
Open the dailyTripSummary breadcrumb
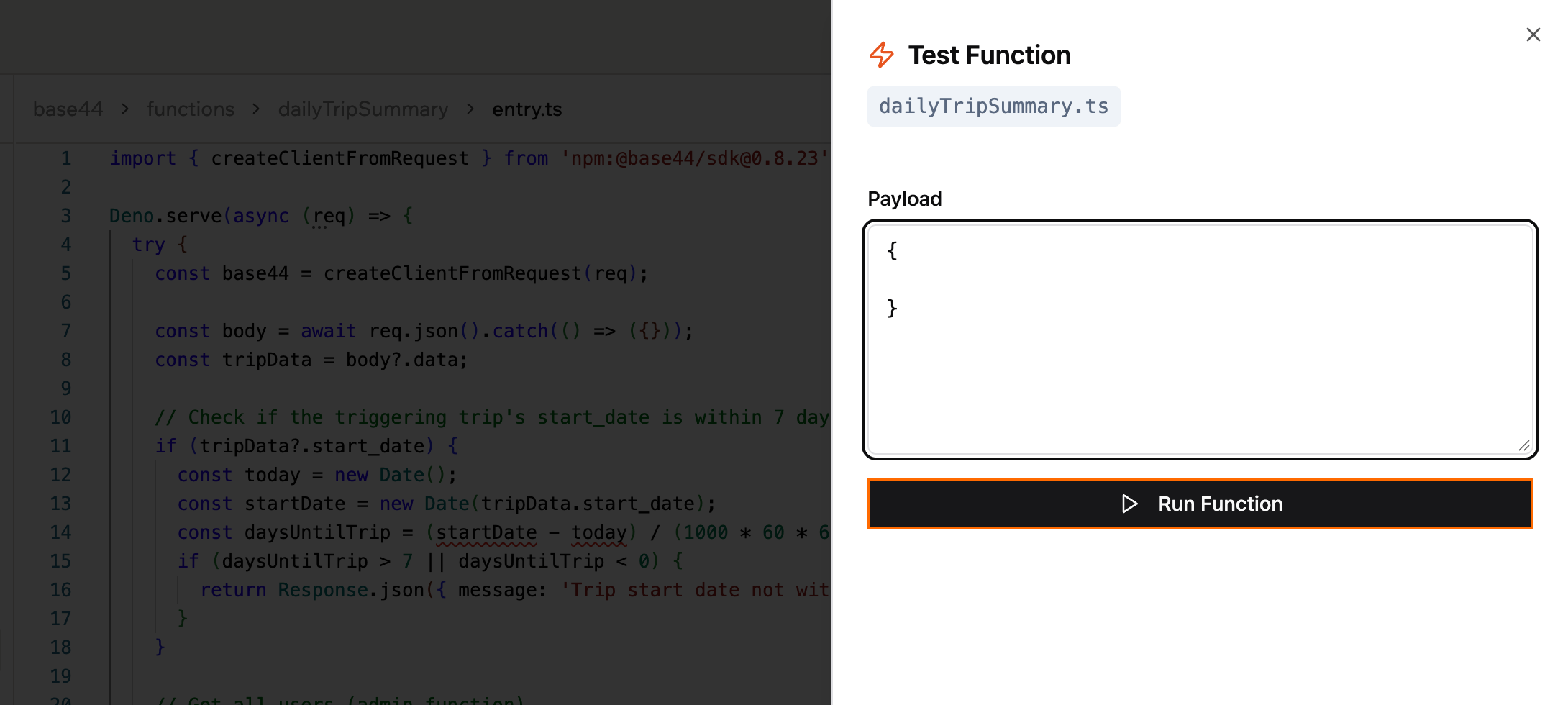(363, 109)
